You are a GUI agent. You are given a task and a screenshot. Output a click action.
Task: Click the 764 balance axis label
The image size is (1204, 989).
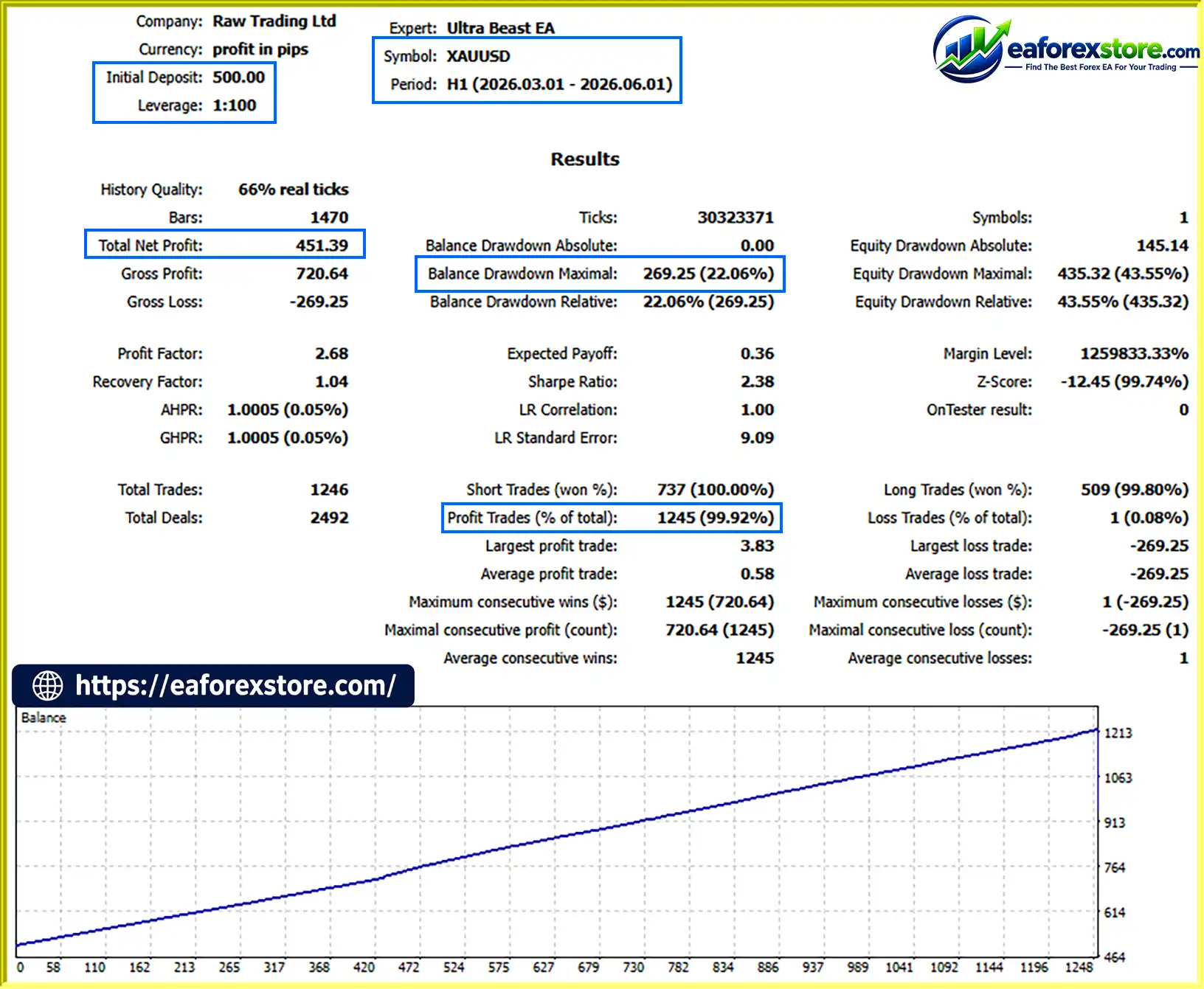pos(1115,868)
